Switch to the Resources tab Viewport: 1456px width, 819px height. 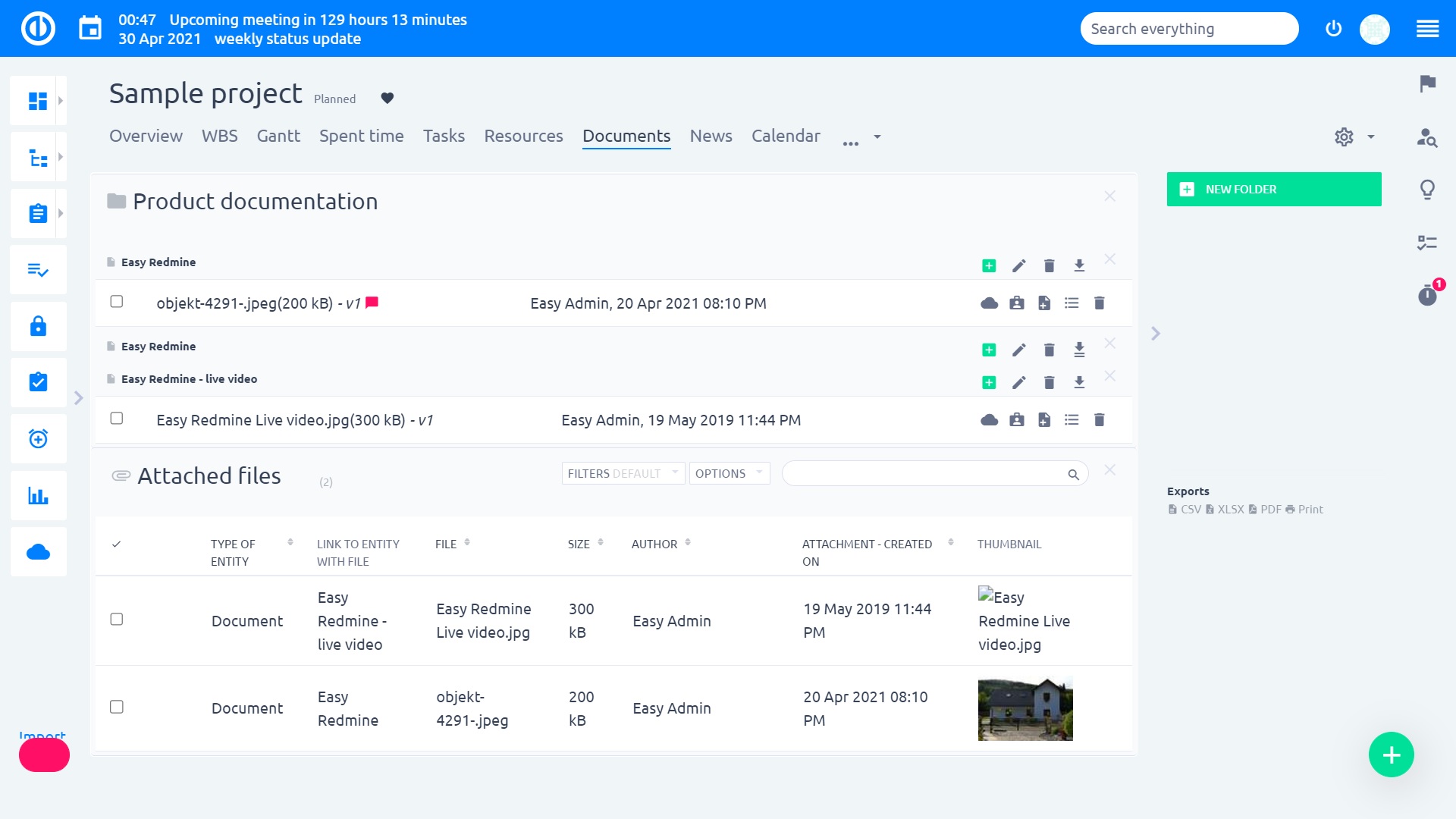pos(523,136)
